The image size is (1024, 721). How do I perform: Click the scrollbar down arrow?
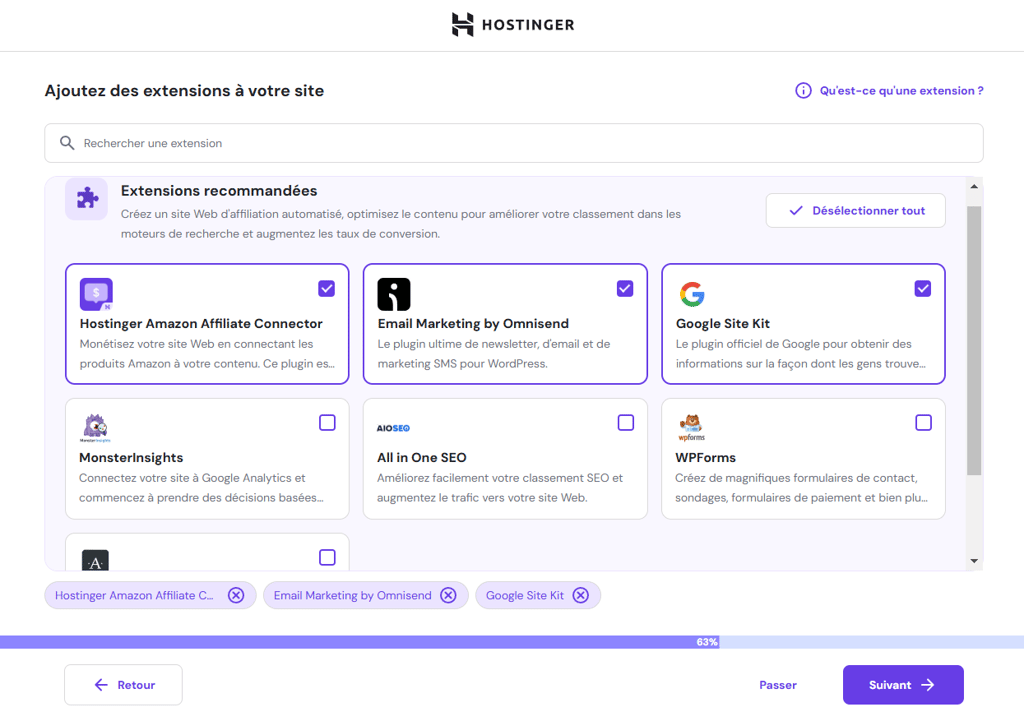974,561
